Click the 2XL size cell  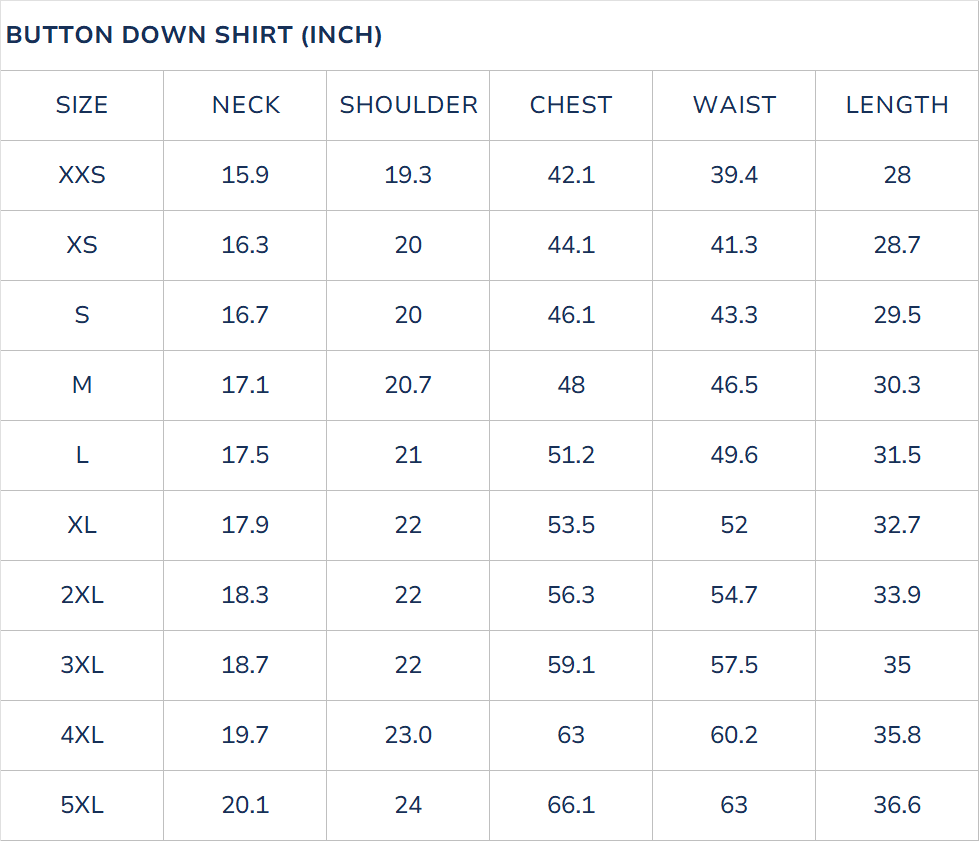point(82,595)
